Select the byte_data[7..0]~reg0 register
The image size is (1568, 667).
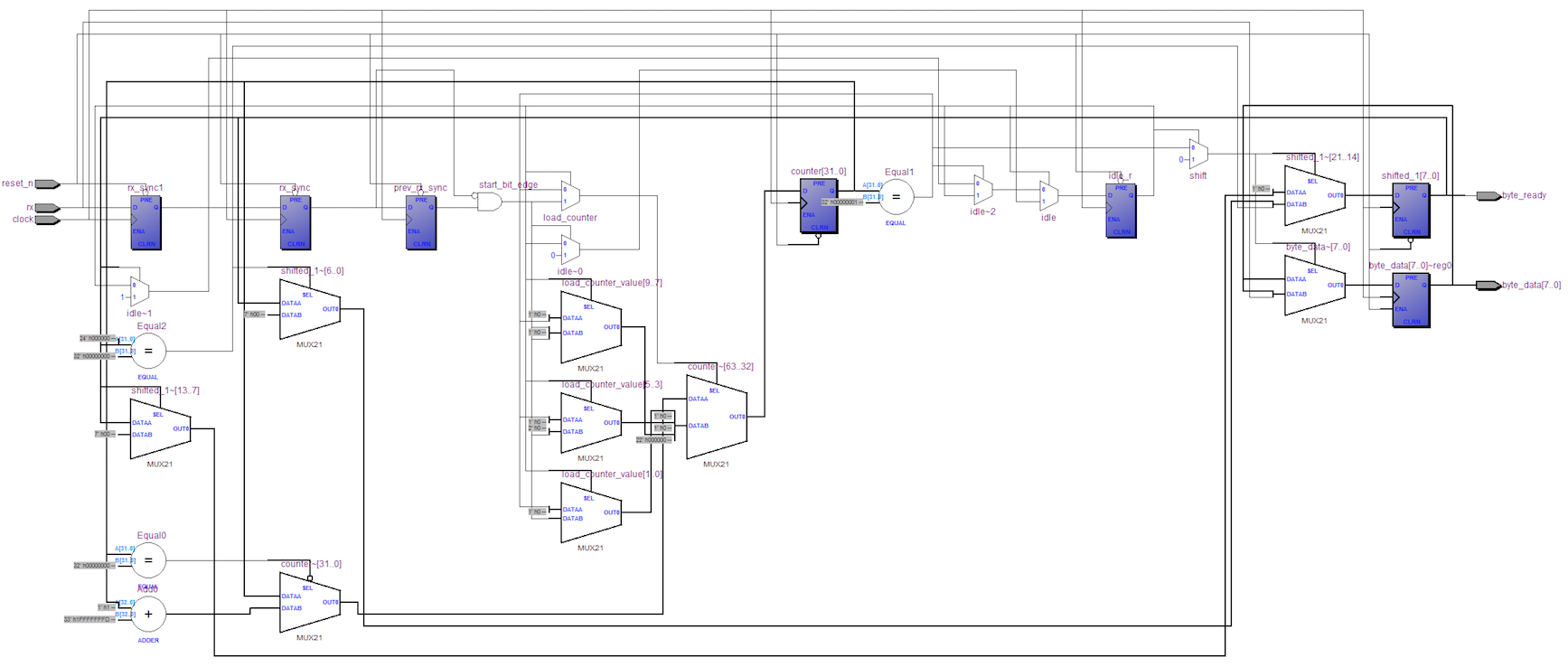[x=1411, y=299]
